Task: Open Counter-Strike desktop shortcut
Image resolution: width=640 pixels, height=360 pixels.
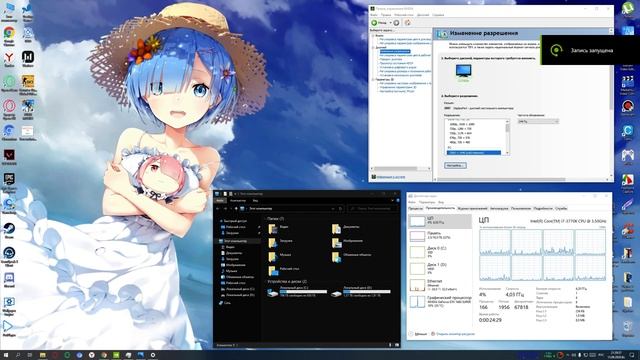Action: pyautogui.click(x=28, y=84)
